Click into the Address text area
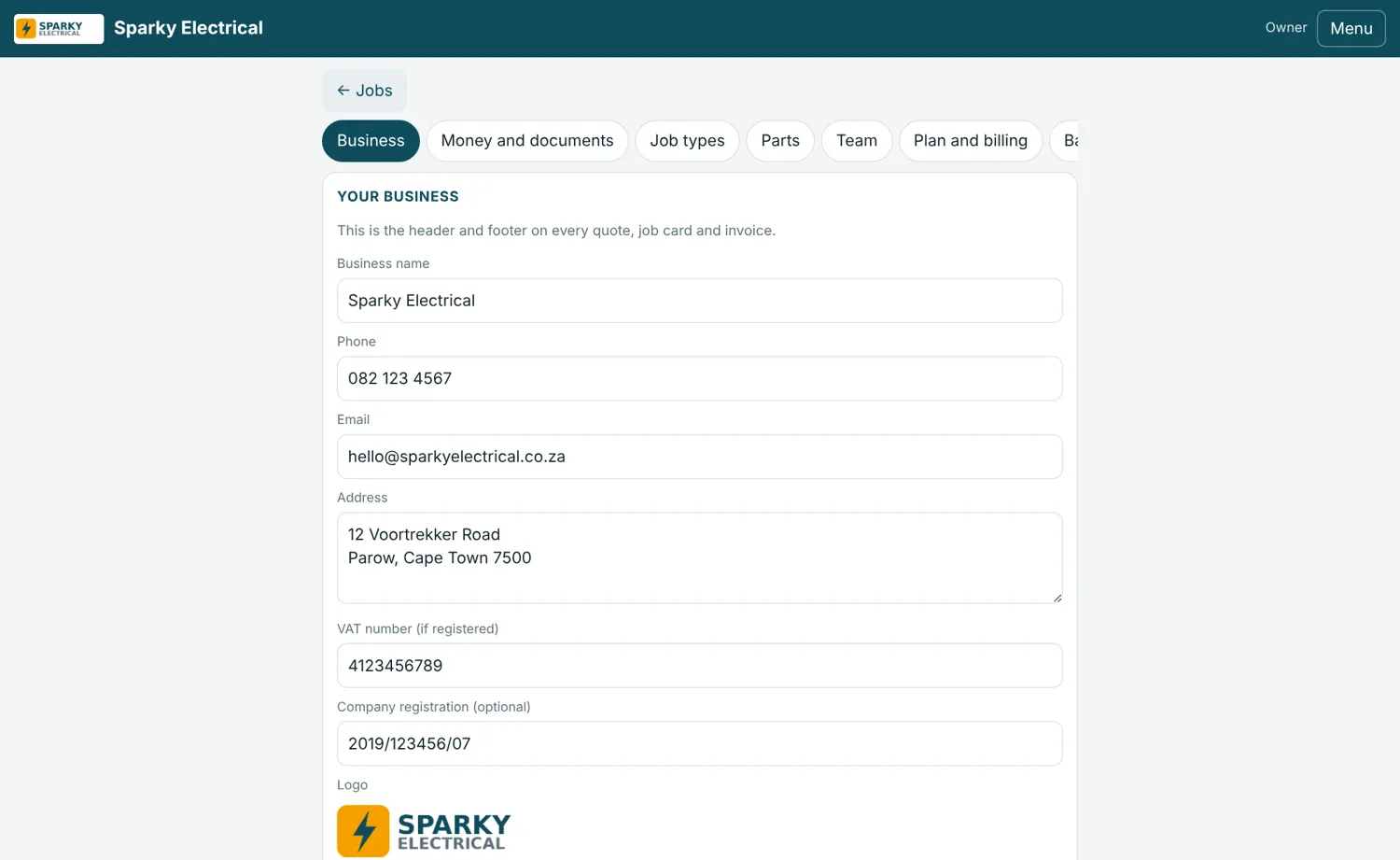The image size is (1400, 860). pyautogui.click(x=699, y=557)
